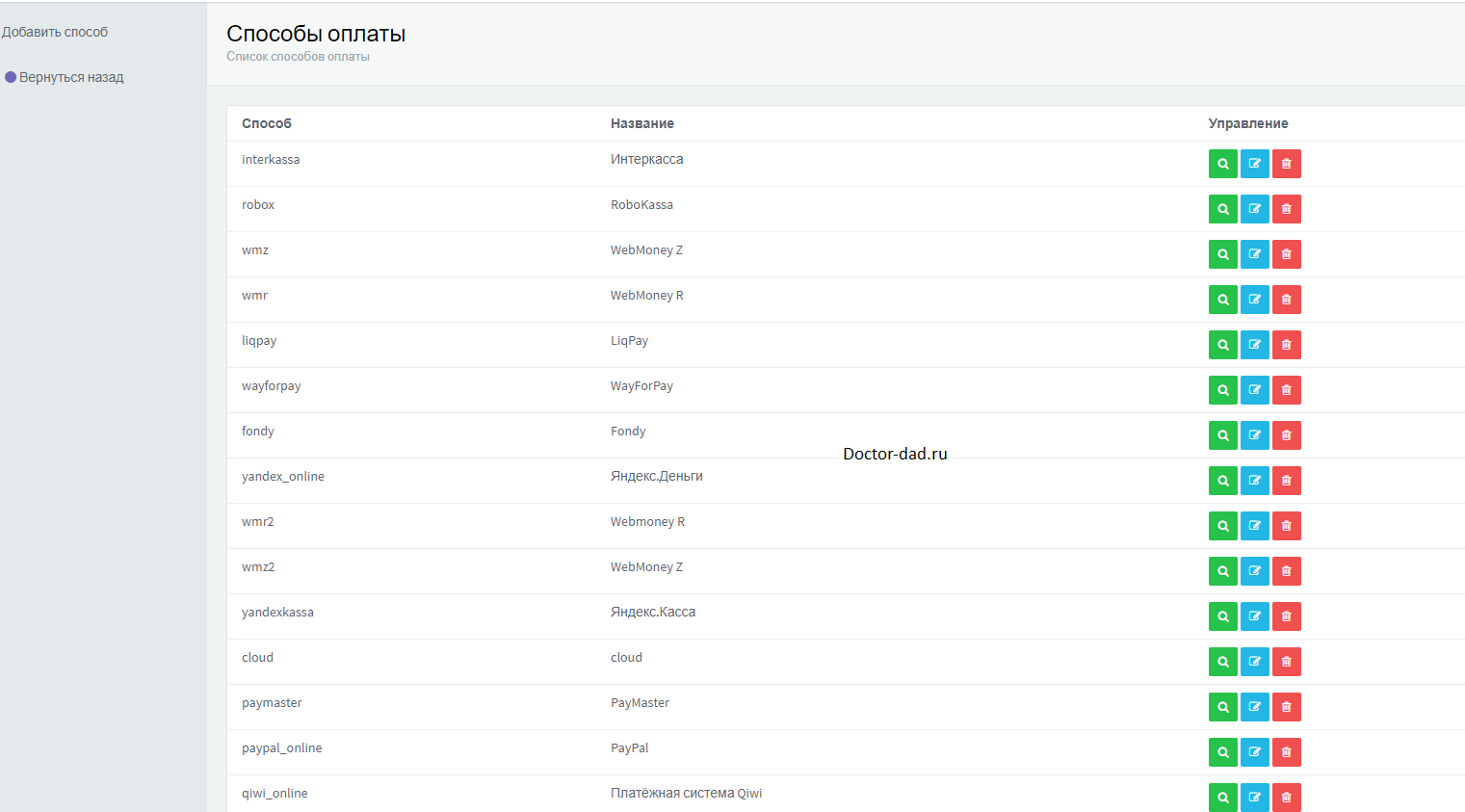Delete the yandex_online payment method
Viewport: 1465px width, 812px height.
pyautogui.click(x=1287, y=481)
